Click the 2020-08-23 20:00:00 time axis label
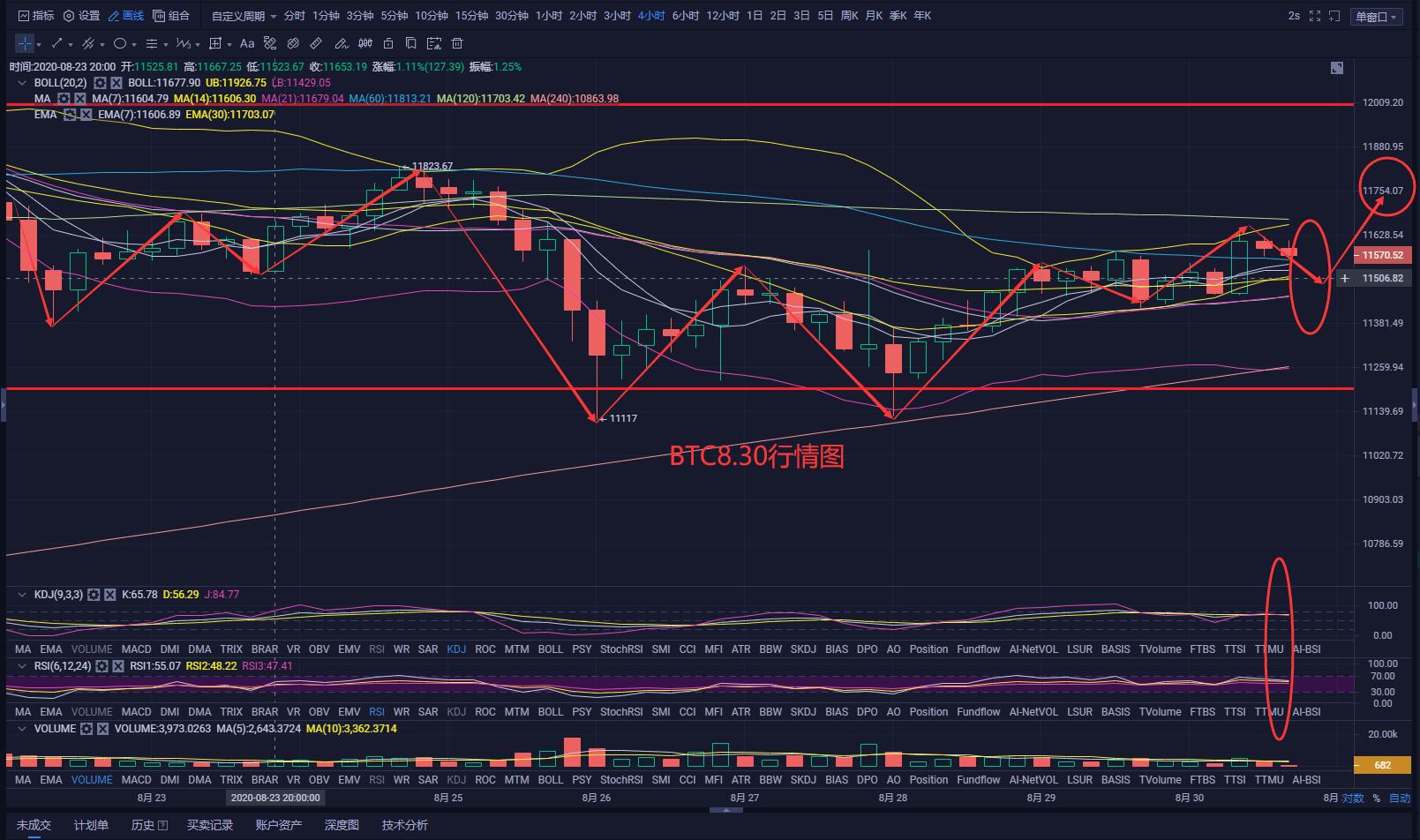This screenshot has width=1420, height=840. [274, 798]
